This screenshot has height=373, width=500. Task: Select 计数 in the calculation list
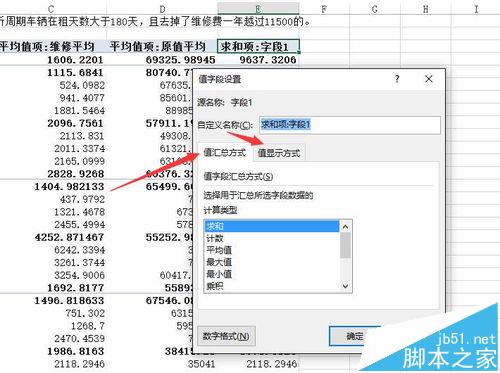(272, 238)
